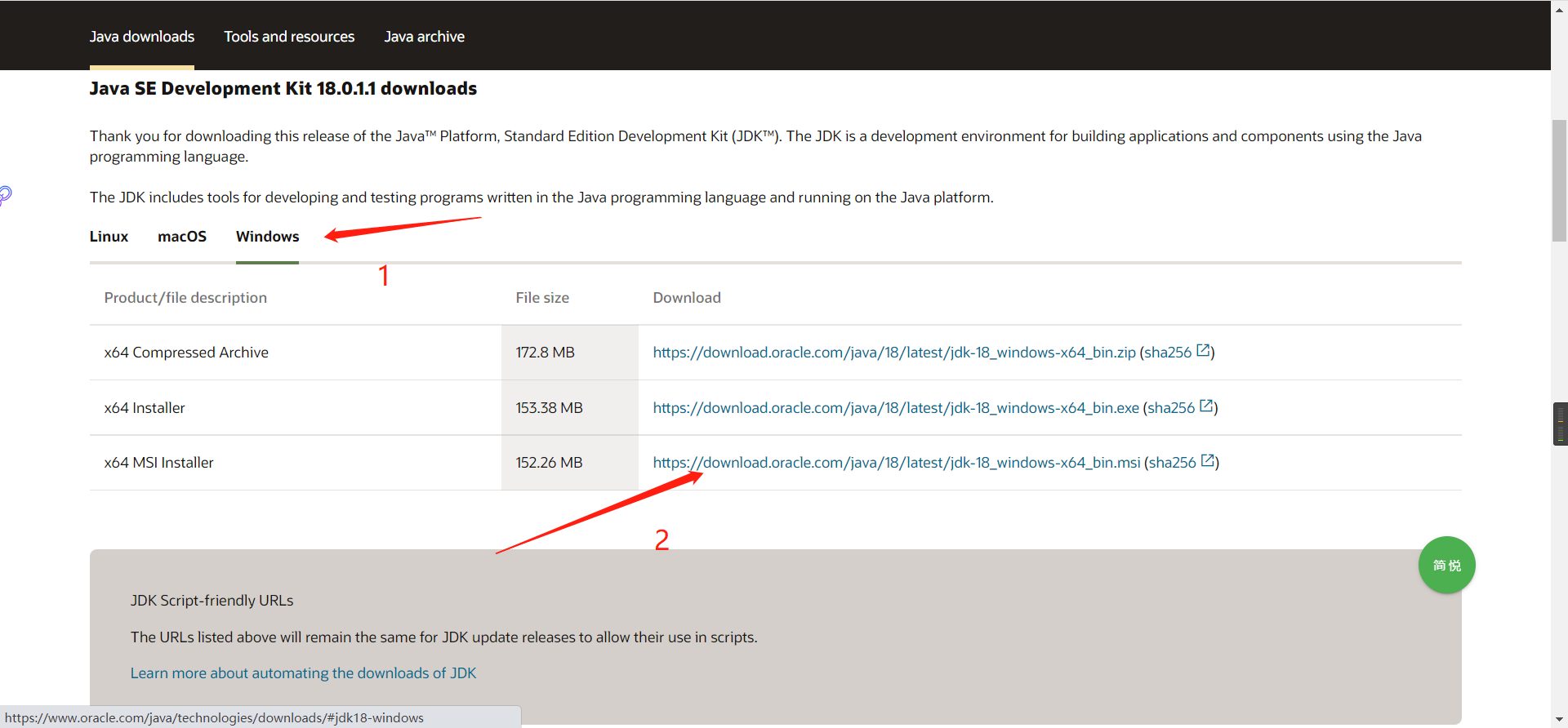Viewport: 1568px width, 728px height.
Task: Download the jdk-18 windows-x64 exe installer link
Action: (896, 408)
